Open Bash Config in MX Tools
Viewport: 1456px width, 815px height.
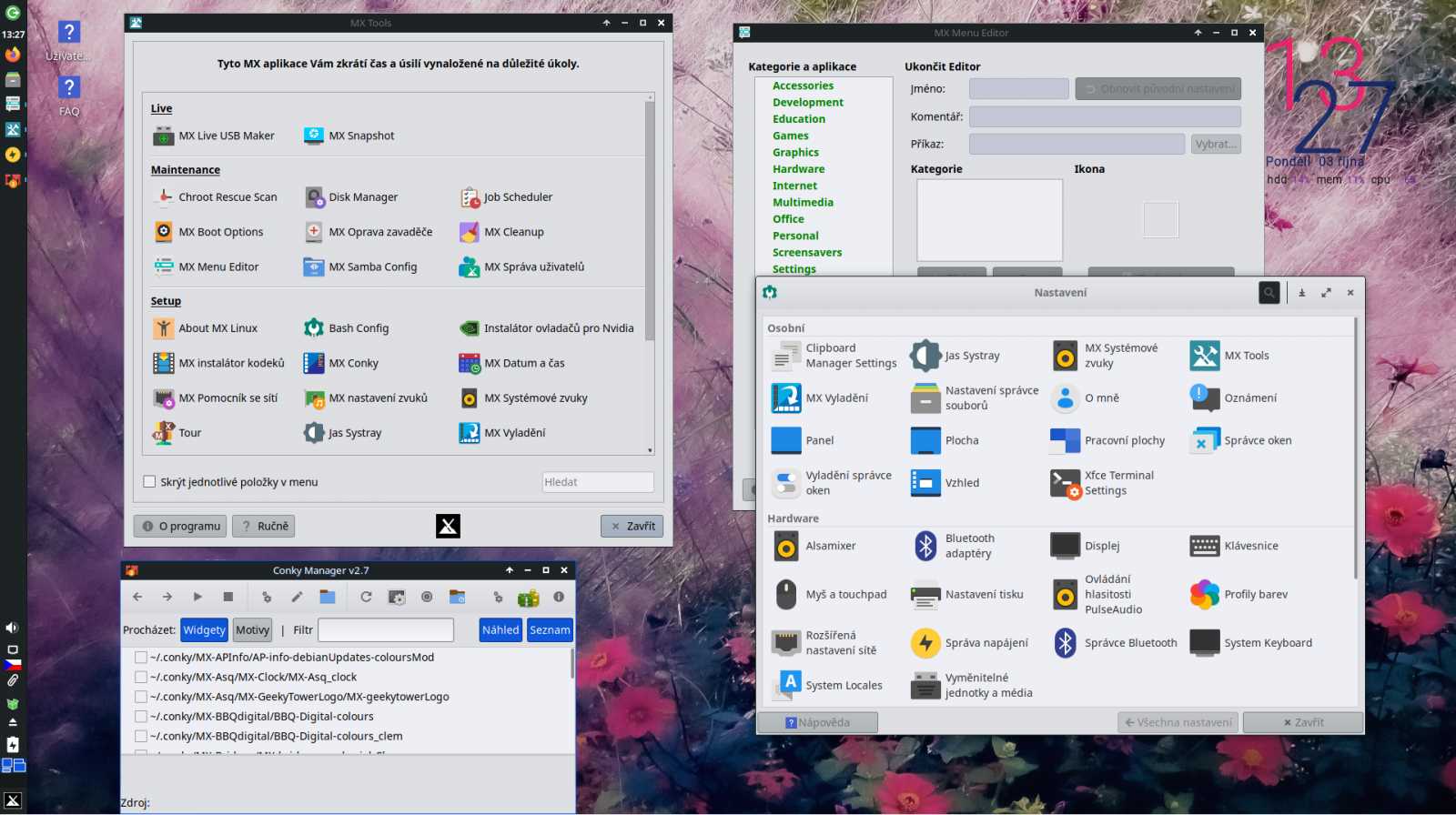pyautogui.click(x=347, y=328)
